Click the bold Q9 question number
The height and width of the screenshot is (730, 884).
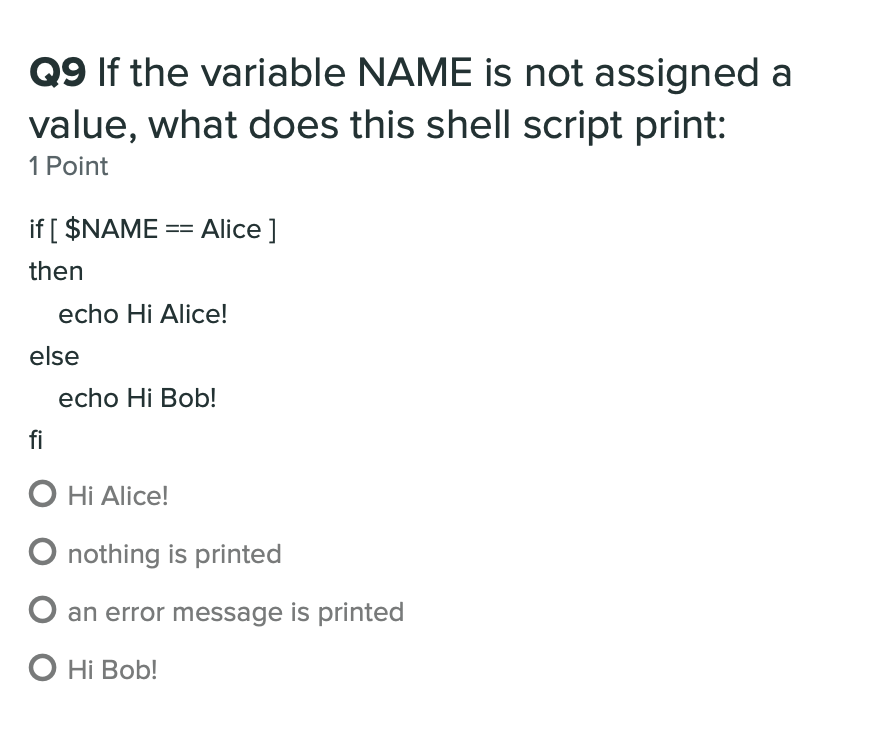coord(58,73)
